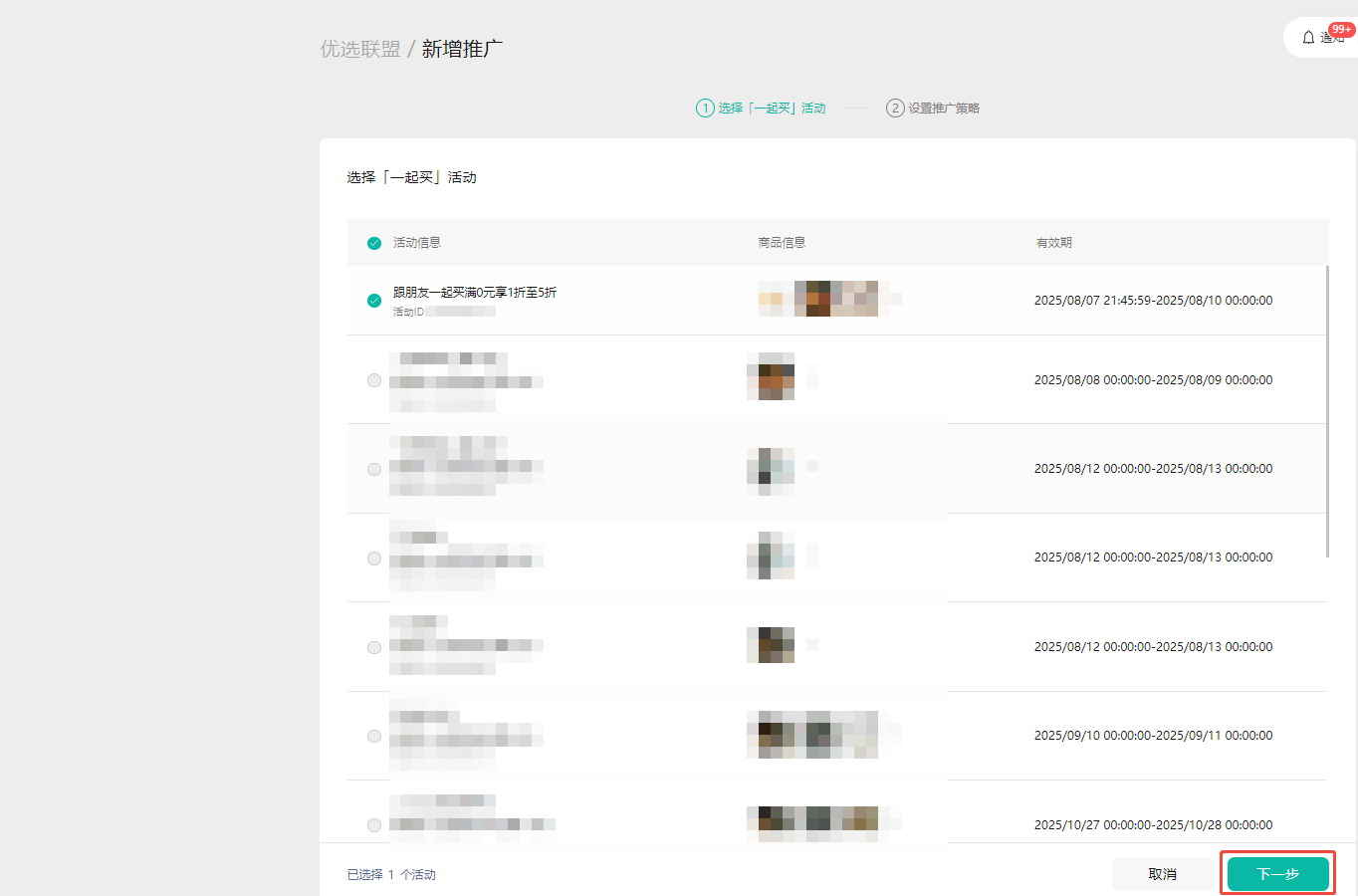The image size is (1358, 896).
Task: Uncheck the 跟朋友一起买 activity row
Action: tap(374, 301)
